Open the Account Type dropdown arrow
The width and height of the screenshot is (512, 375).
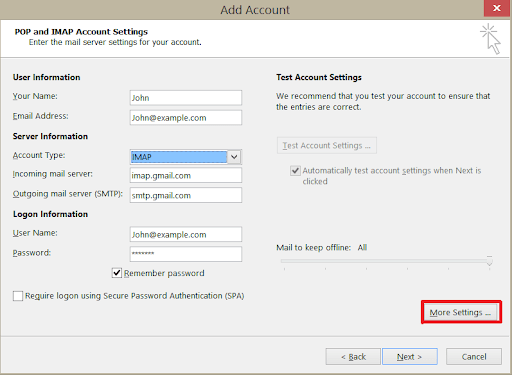[x=234, y=157]
